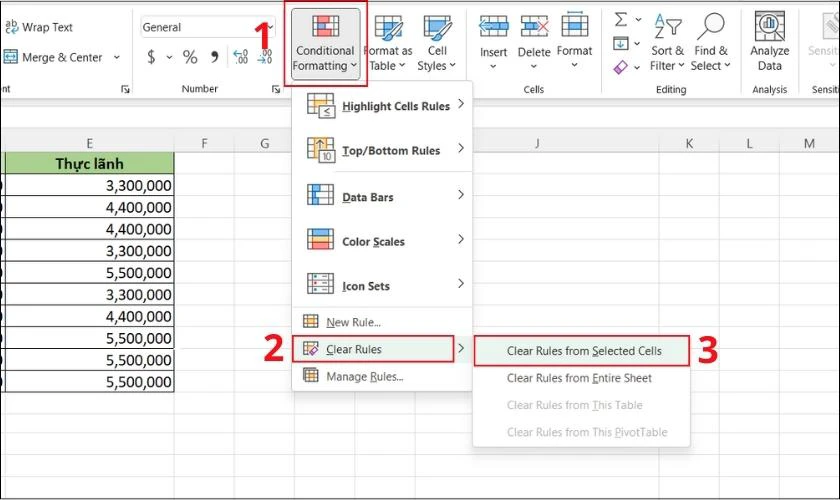Toggle Wrap Text

pos(38,27)
